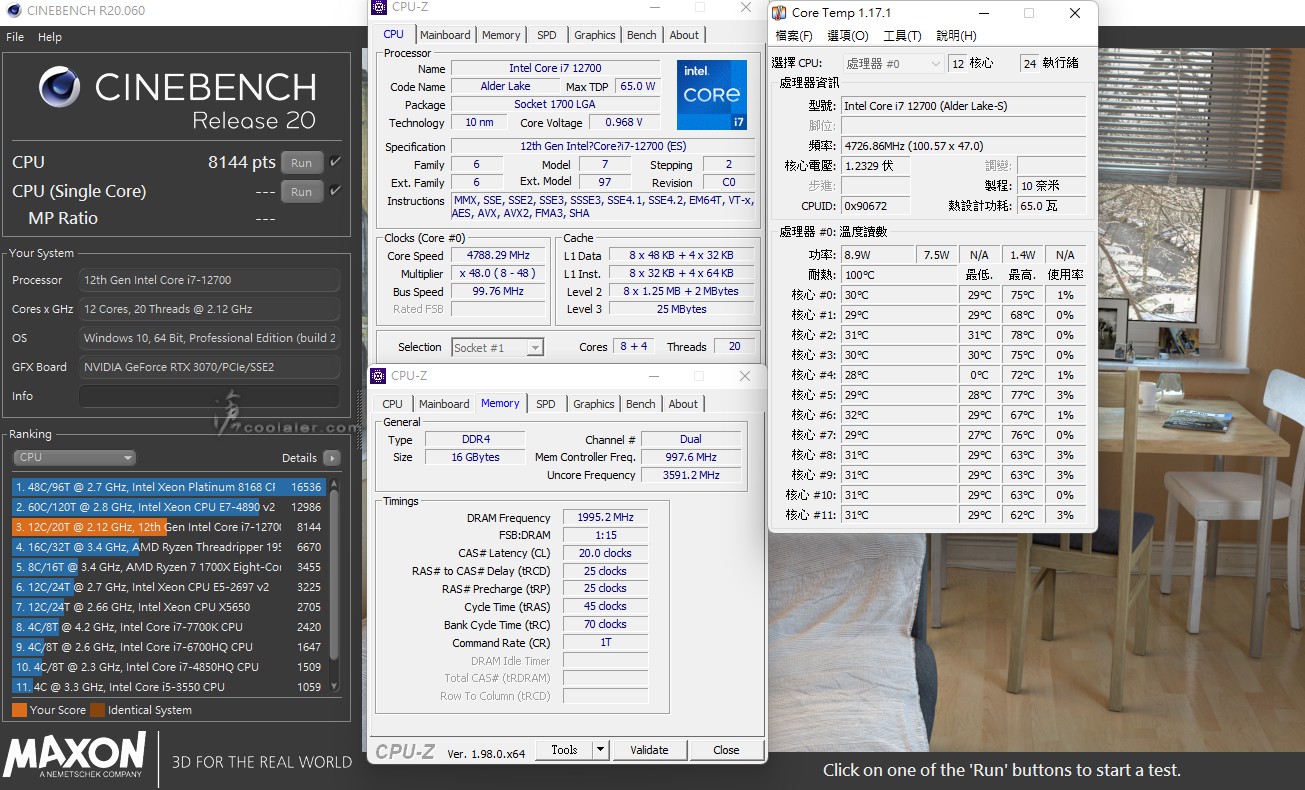Open Mainboard tab in lower CPU-Z window
This screenshot has width=1305, height=790.
444,404
